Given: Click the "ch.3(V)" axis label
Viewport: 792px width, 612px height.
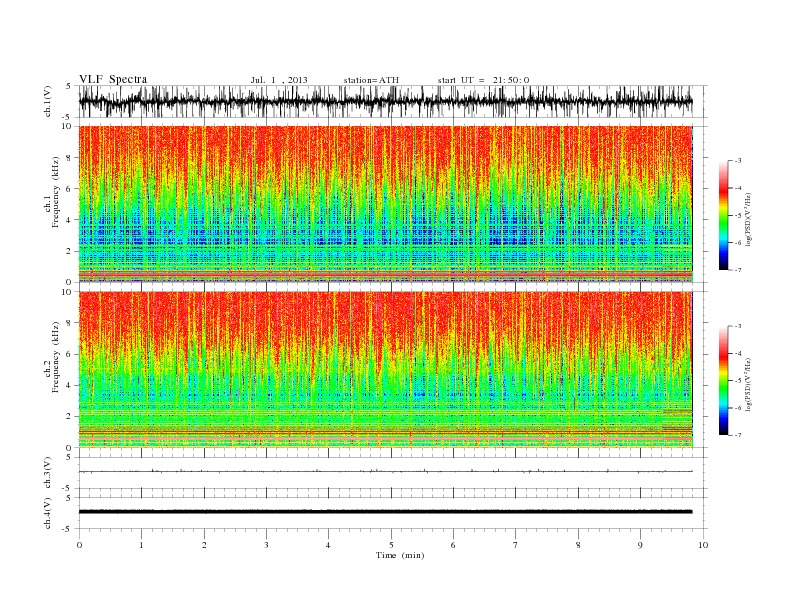Looking at the screenshot, I should tap(48, 473).
